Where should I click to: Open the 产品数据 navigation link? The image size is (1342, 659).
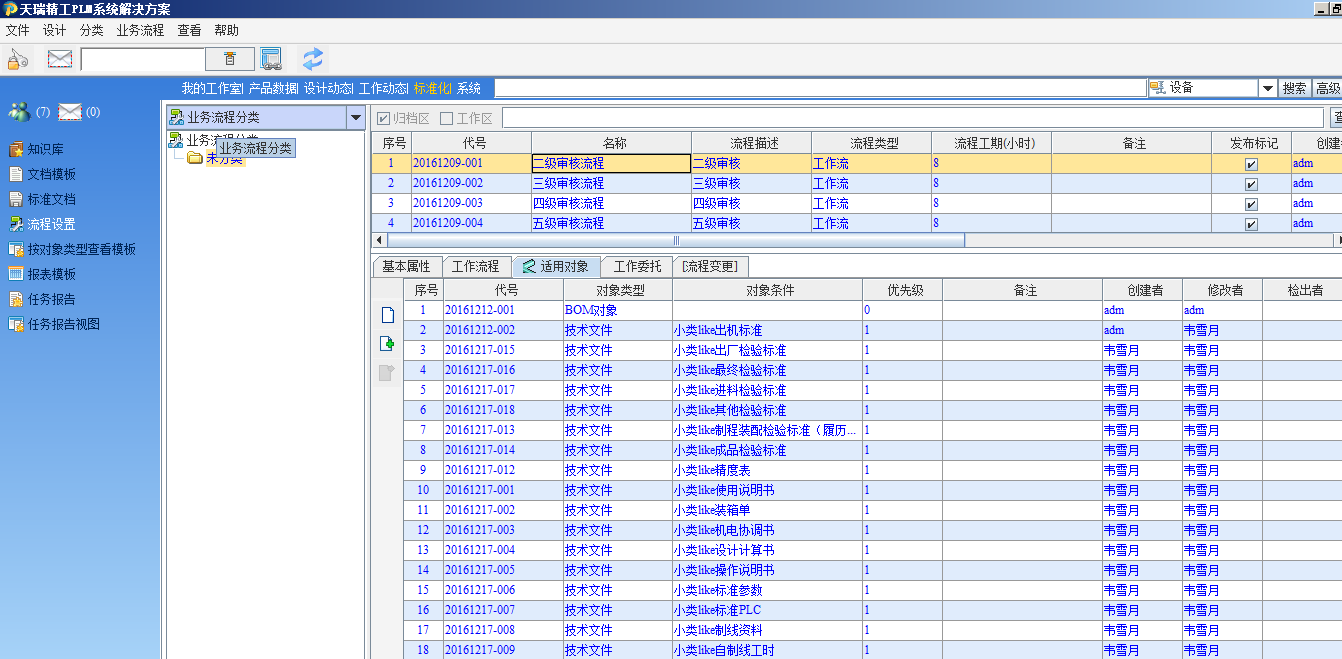[273, 88]
